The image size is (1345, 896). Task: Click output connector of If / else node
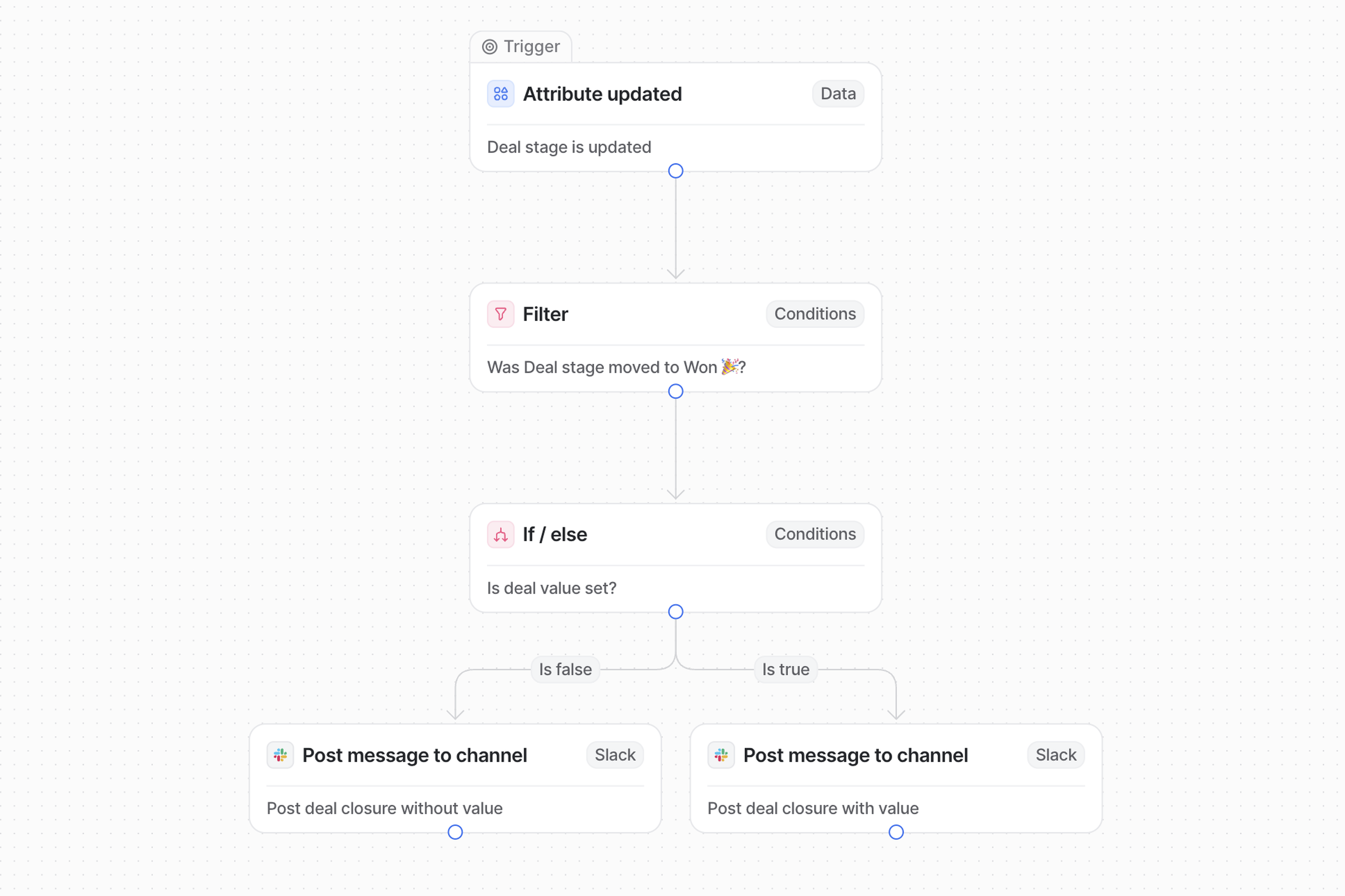click(676, 612)
